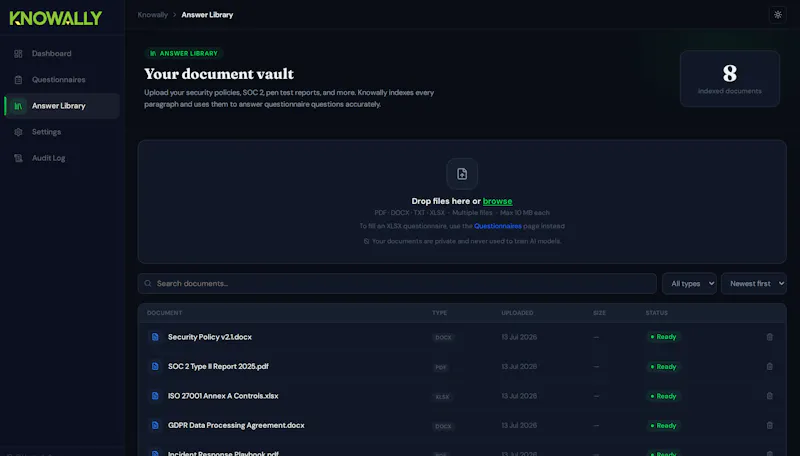Follow the Questionnaires page link

[x=497, y=226]
